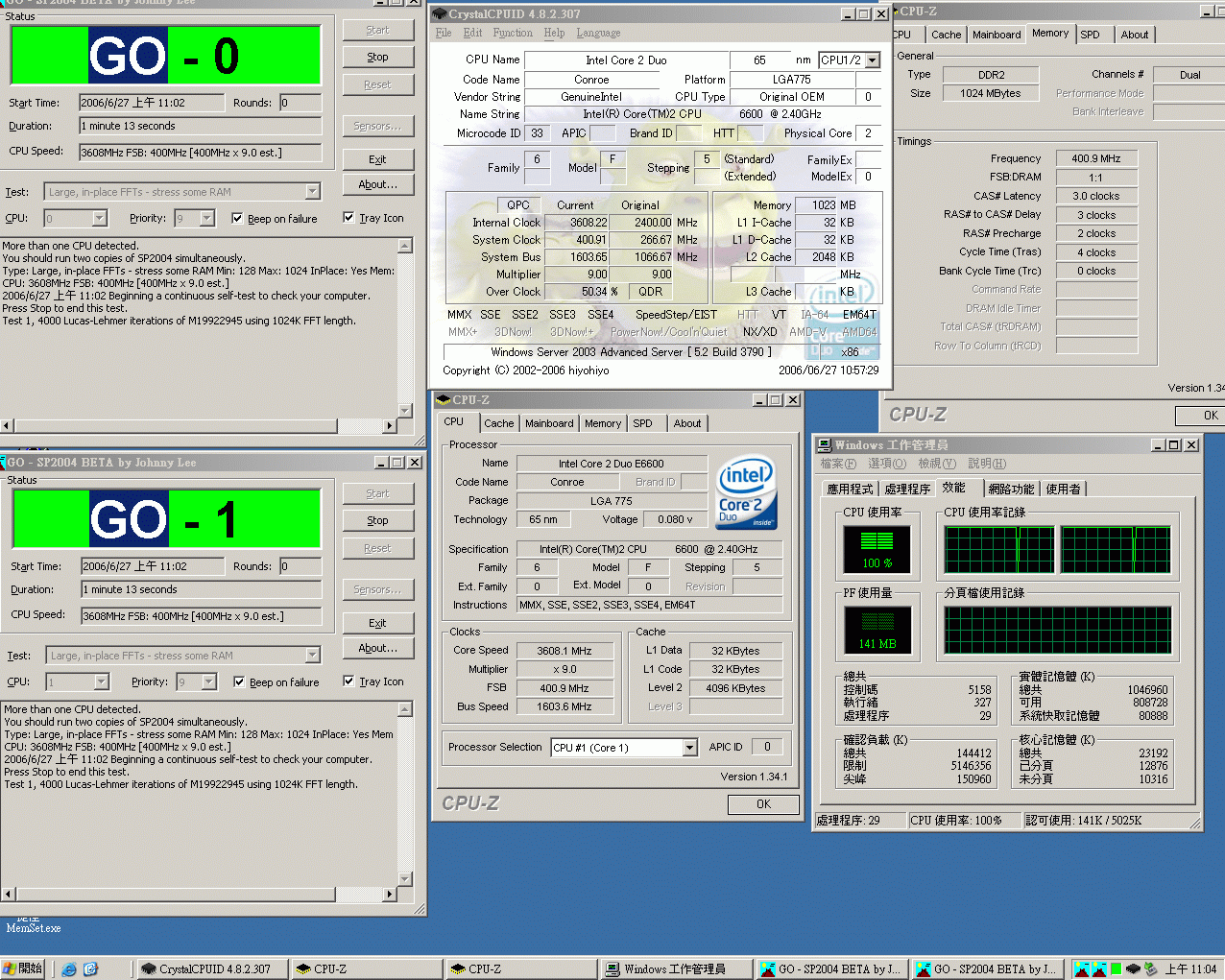The image size is (1225, 980).
Task: Stop the stress test in the GO - 0 window
Action: (377, 57)
